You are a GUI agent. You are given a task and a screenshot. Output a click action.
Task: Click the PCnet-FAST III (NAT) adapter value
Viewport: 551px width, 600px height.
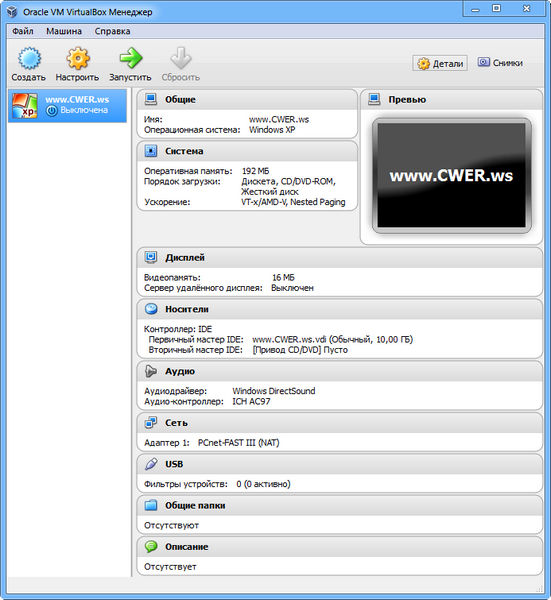click(x=238, y=443)
